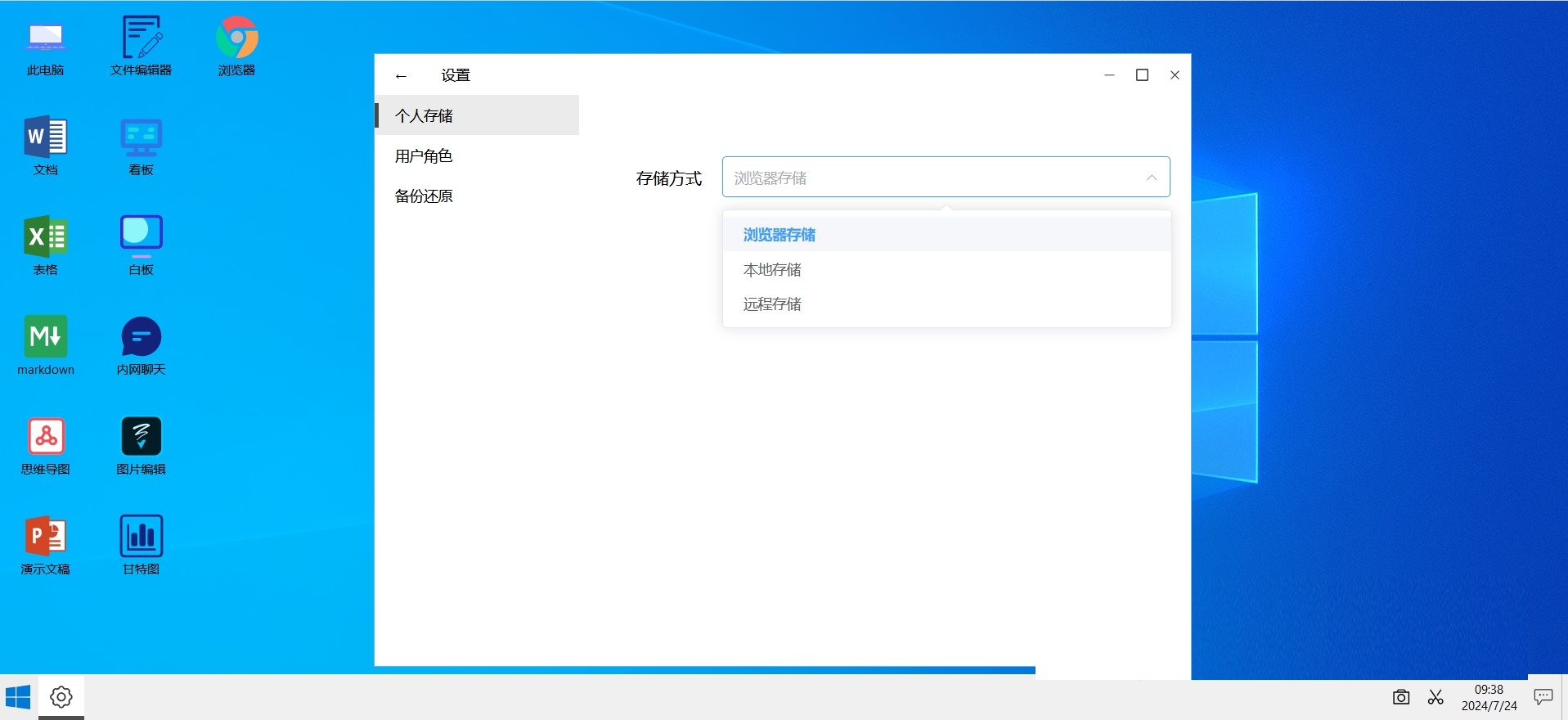
Task: Click the taskbar screenshot camera icon
Action: (1400, 697)
